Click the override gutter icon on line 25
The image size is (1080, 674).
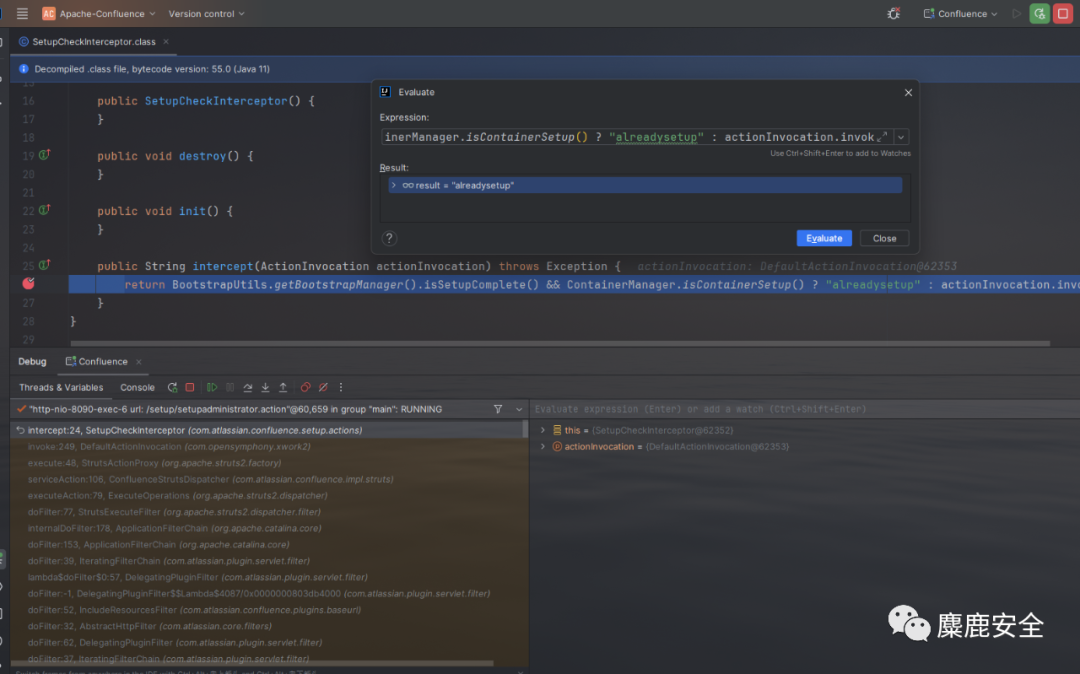click(x=45, y=265)
